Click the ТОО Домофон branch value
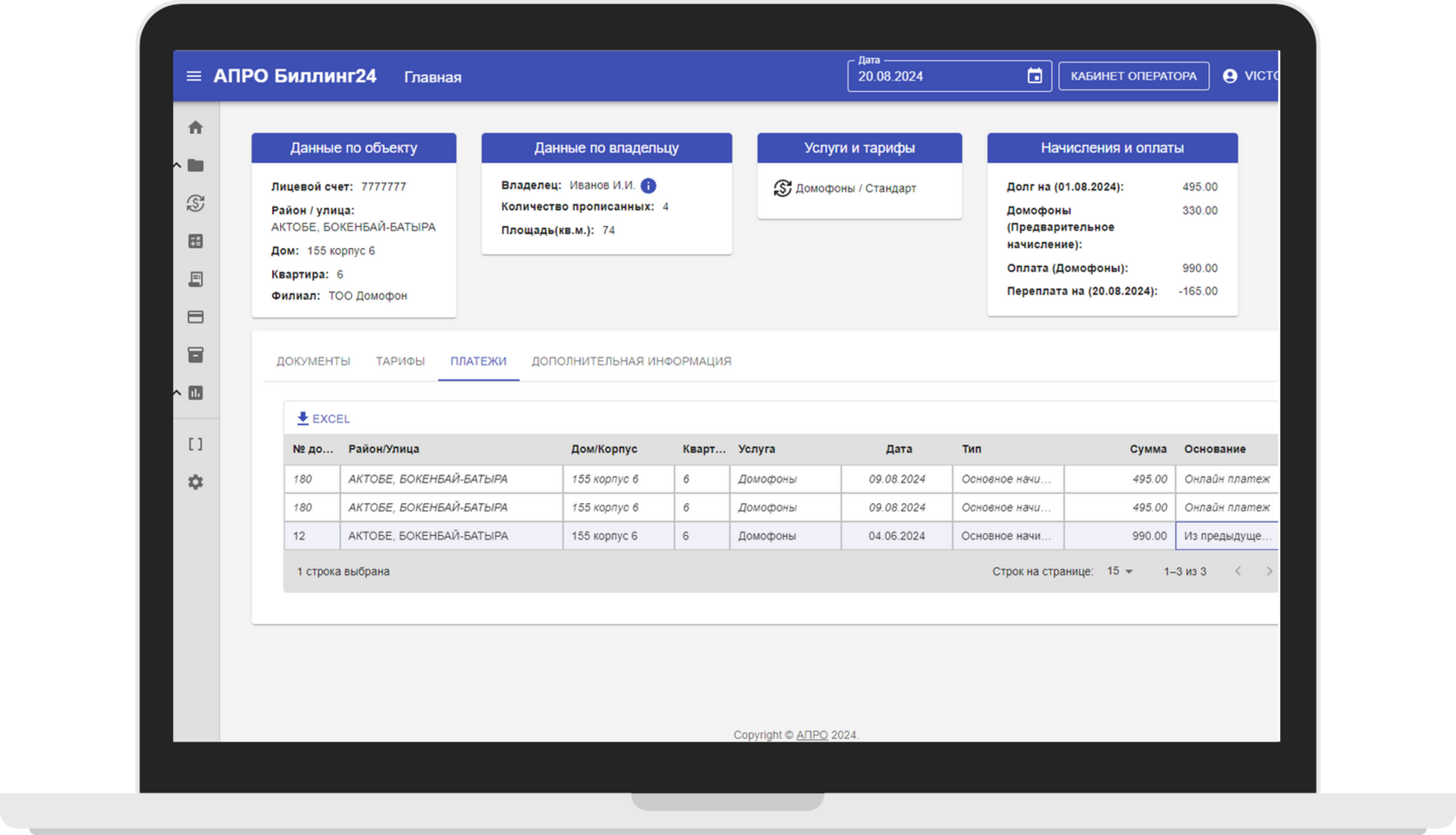 (367, 296)
